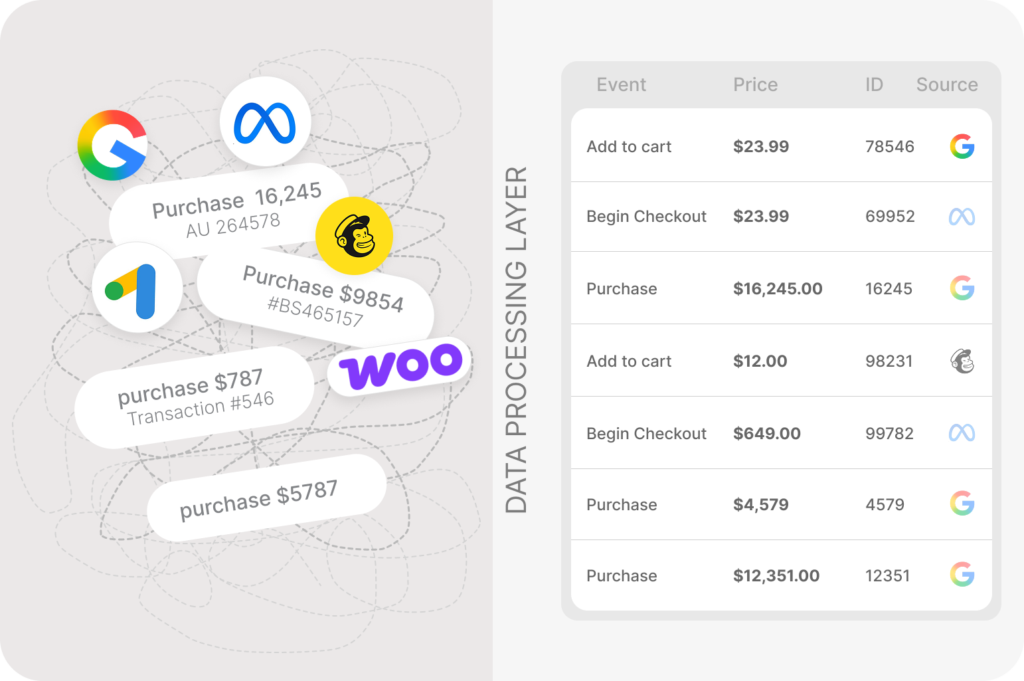Viewport: 1024px width, 681px height.
Task: Click the DATA PROCESSING LAYER vertical label
Action: [516, 340]
